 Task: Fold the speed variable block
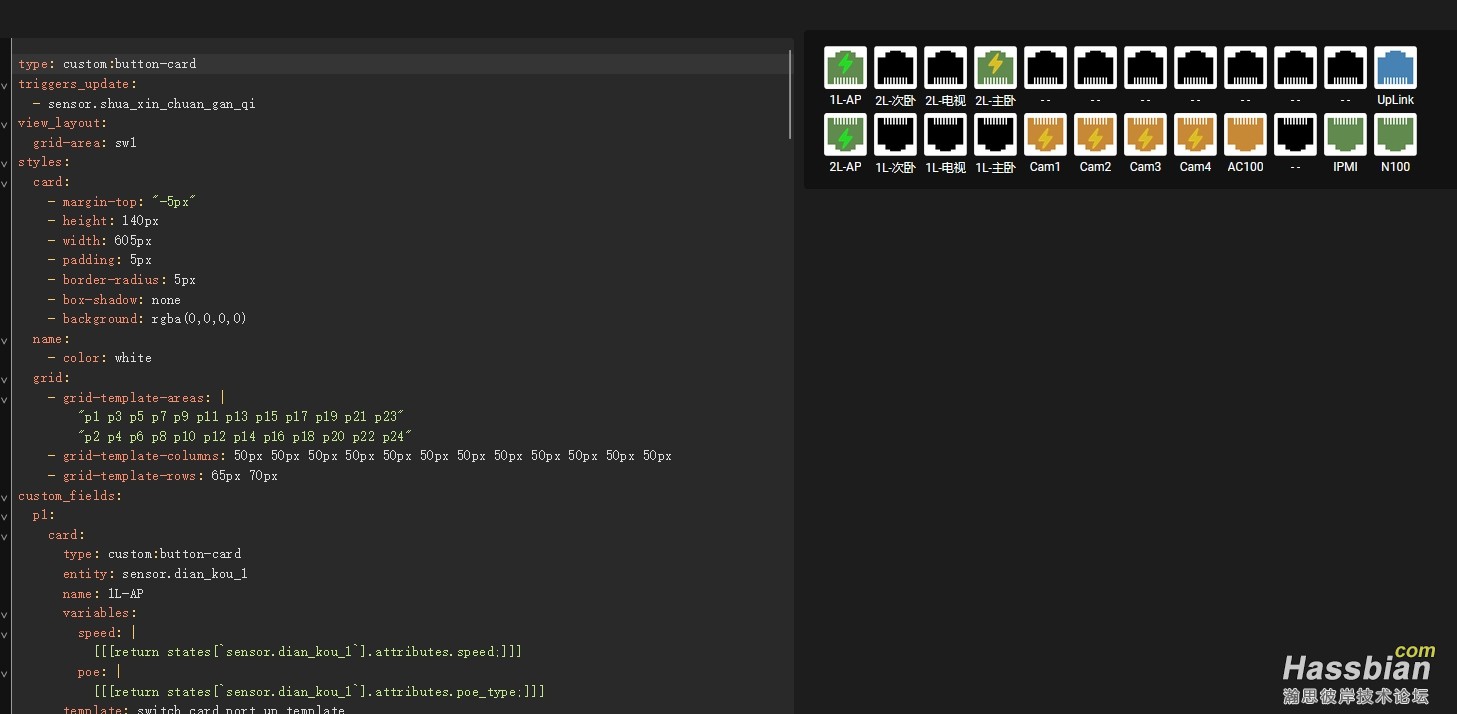pyautogui.click(x=5, y=633)
